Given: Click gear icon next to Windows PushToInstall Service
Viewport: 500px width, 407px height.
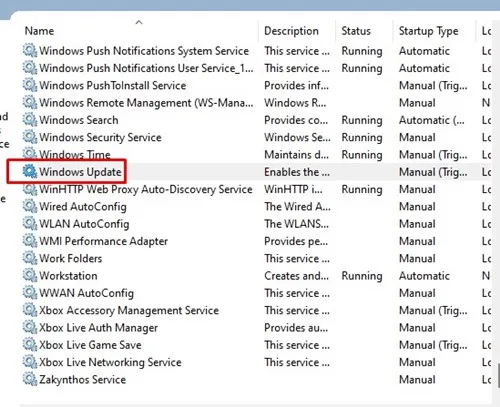Looking at the screenshot, I should click(x=30, y=85).
